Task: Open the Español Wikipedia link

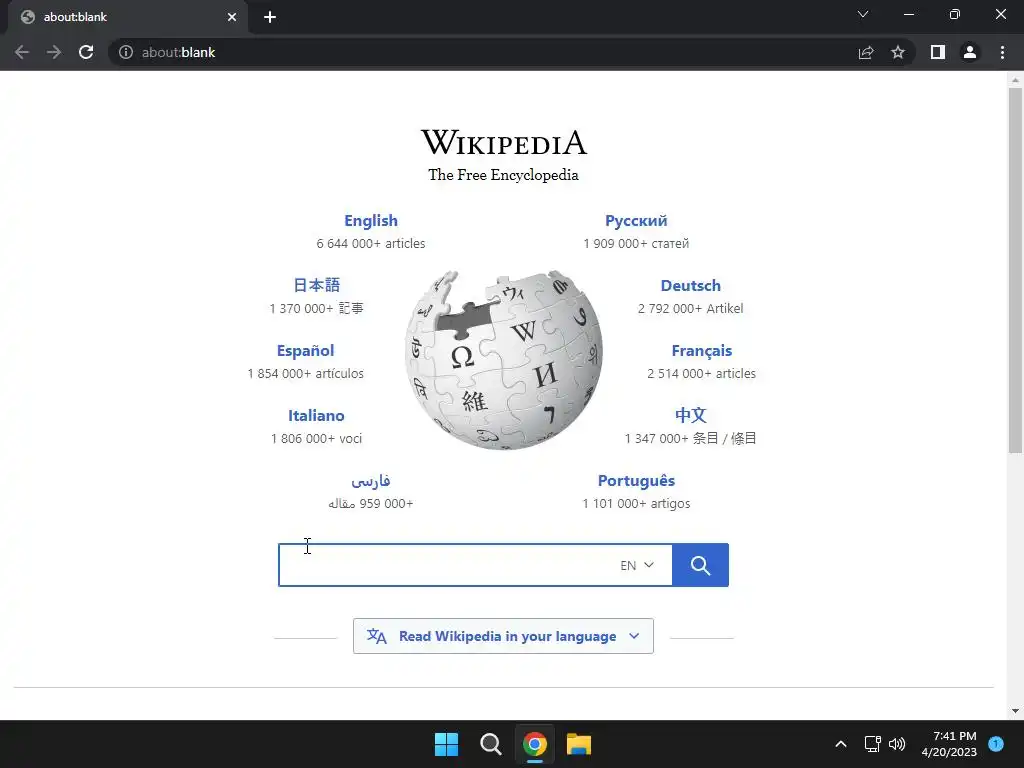Action: [x=306, y=351]
